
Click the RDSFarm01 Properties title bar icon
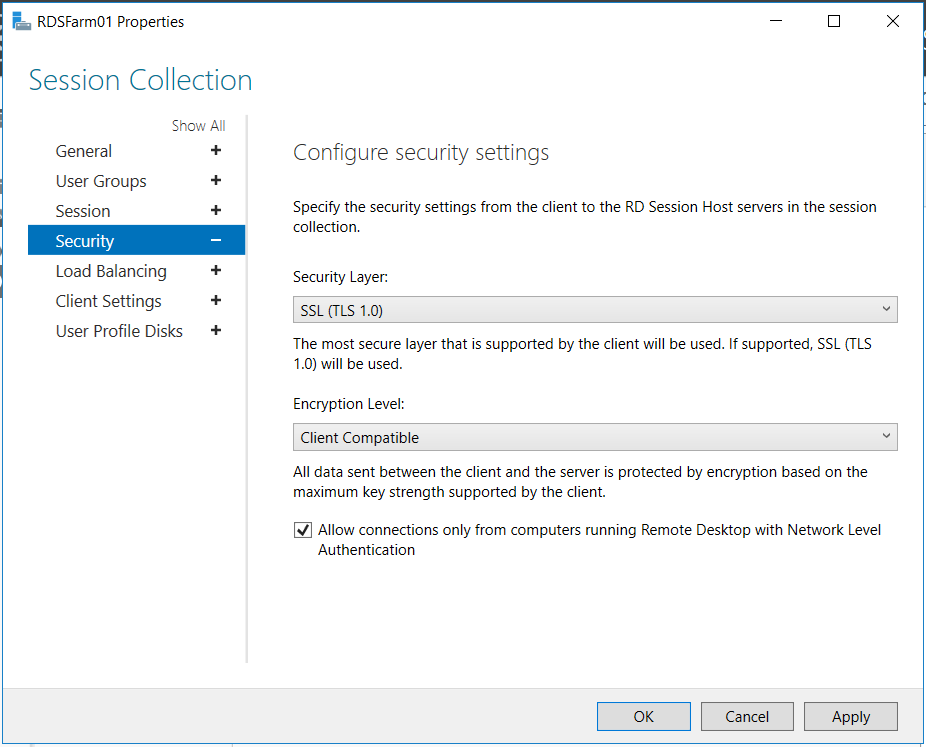[21, 21]
